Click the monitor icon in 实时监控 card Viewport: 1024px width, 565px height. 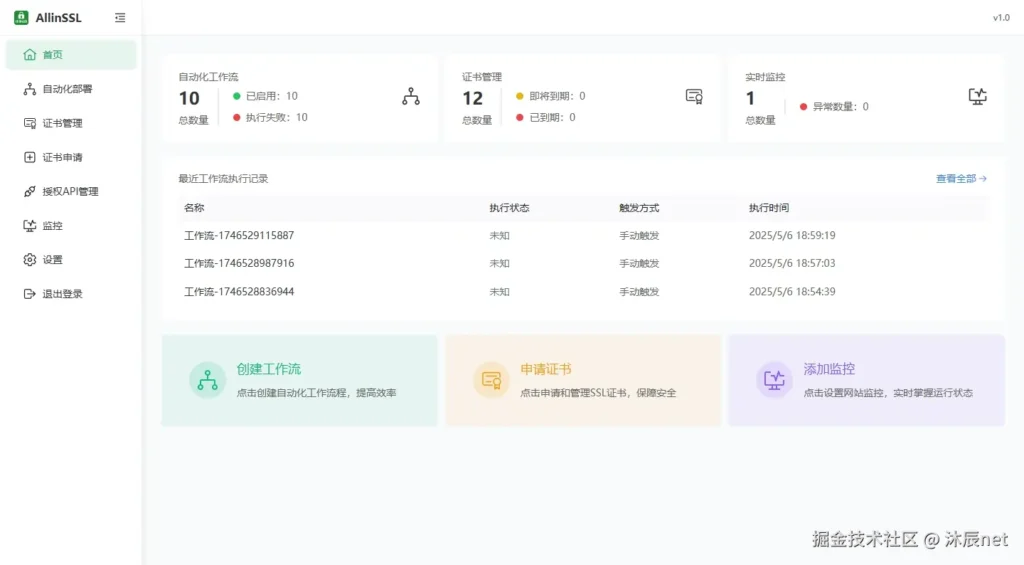978,97
